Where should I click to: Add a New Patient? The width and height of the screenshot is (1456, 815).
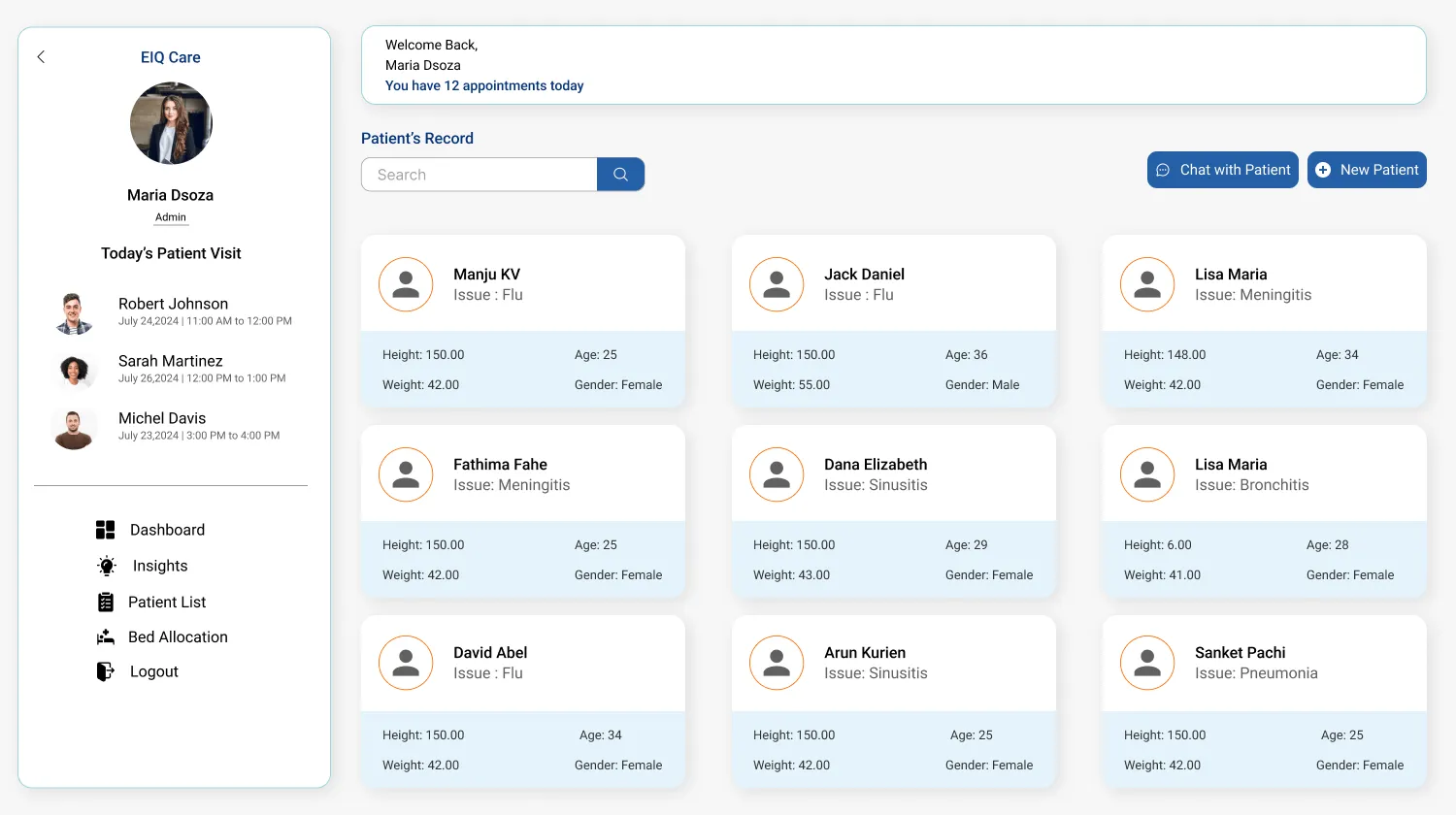[1367, 170]
